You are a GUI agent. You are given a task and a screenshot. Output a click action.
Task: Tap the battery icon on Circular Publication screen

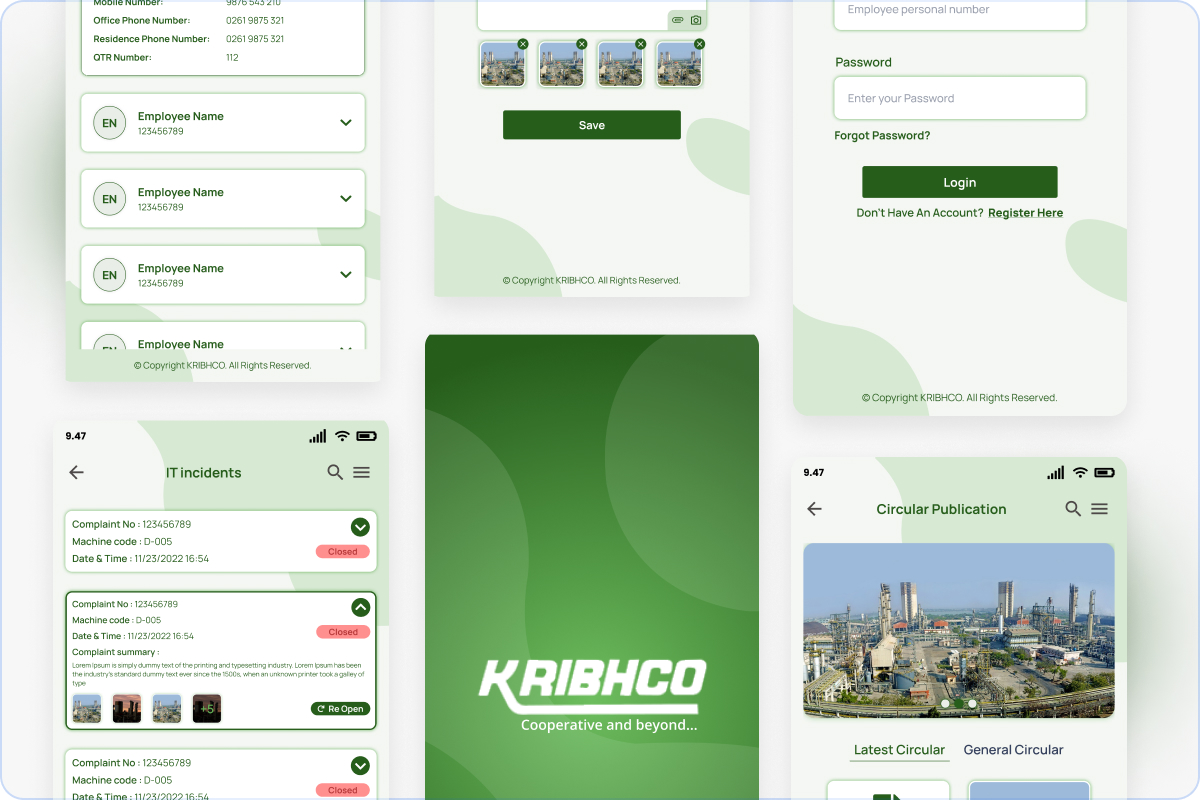pos(1105,472)
